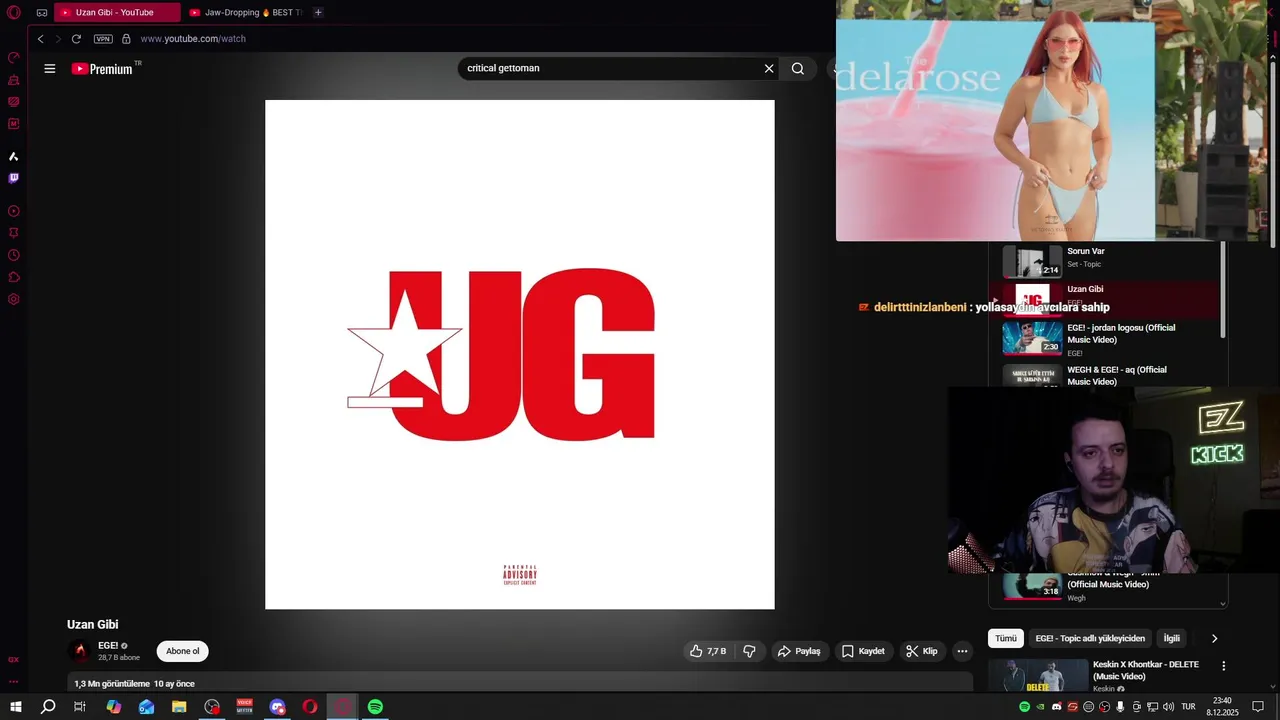Share the video with Paylaş button

pyautogui.click(x=799, y=651)
